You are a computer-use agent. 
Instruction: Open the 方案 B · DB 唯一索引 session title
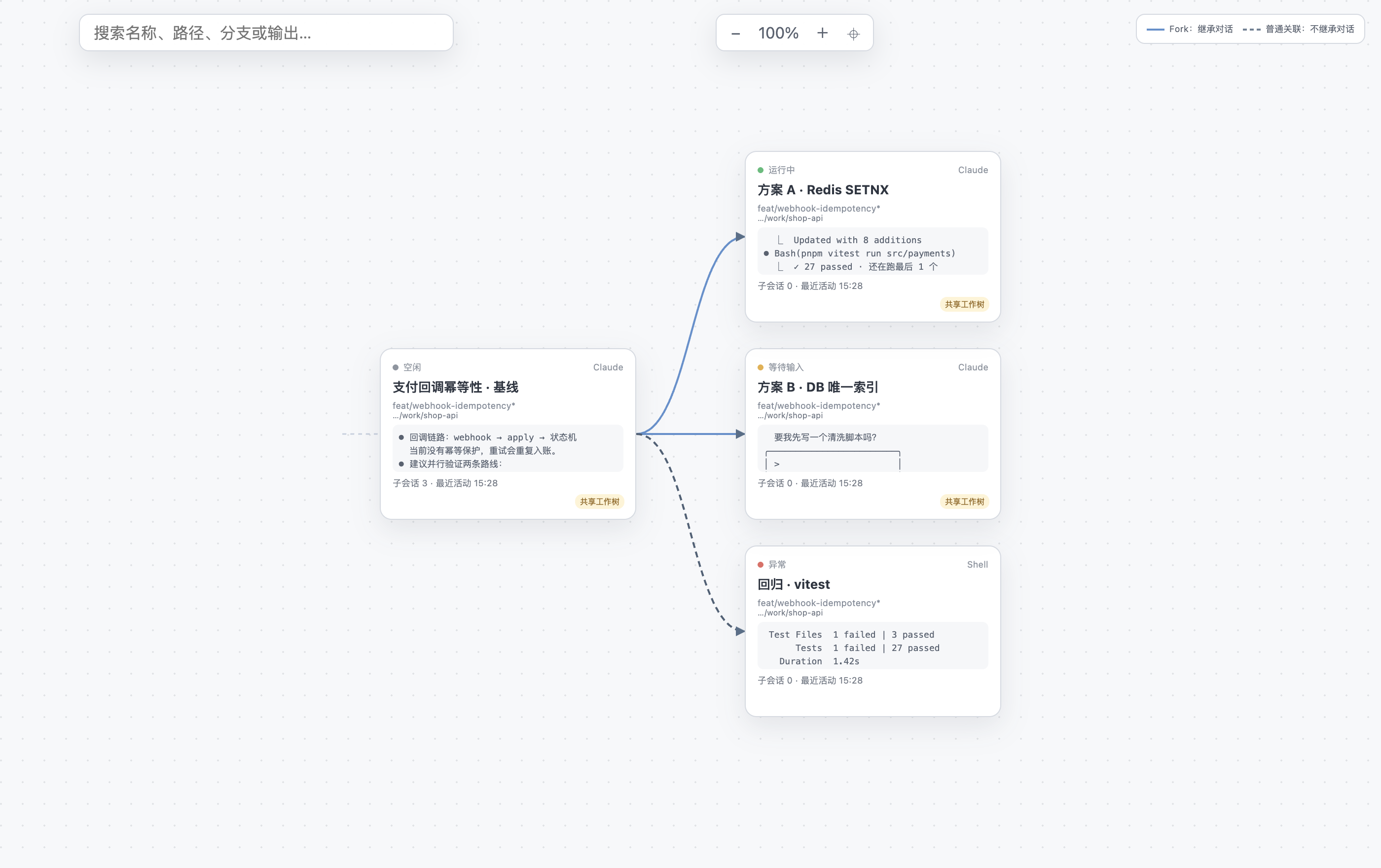[817, 387]
